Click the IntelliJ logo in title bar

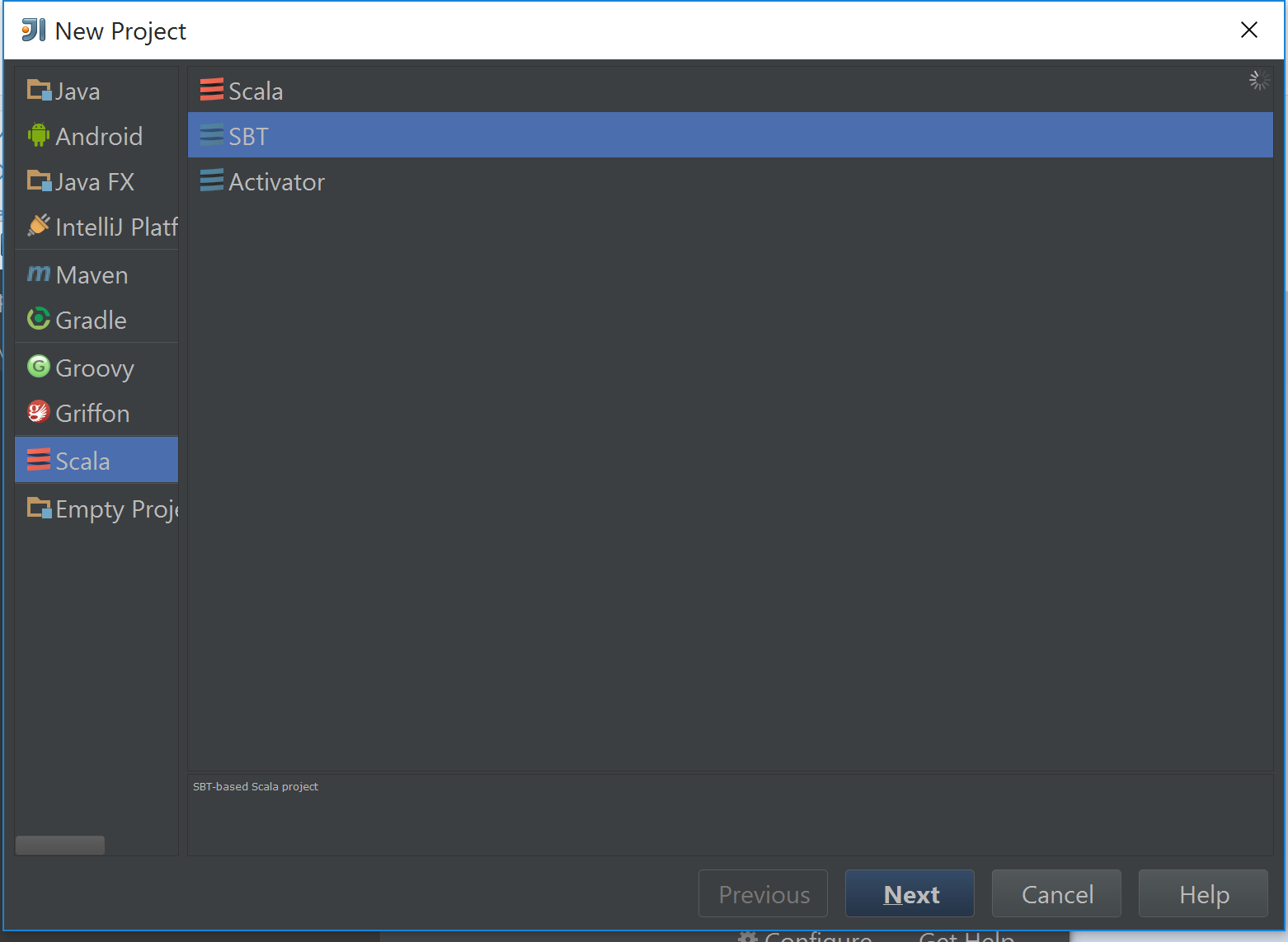(34, 30)
